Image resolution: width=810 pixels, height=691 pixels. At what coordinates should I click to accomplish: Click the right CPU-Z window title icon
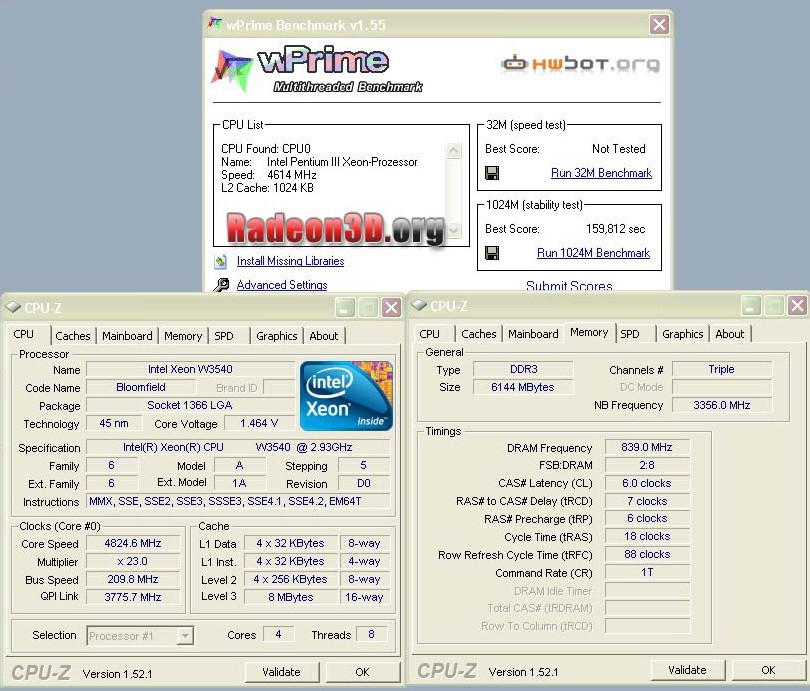pos(419,305)
